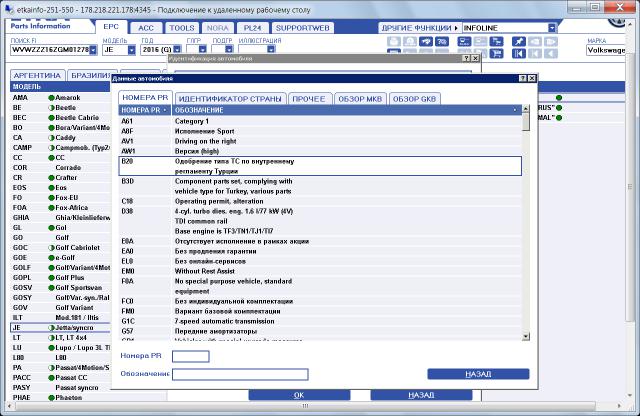Click НАЗАД next to the OK button
This screenshot has width=640, height=416.
pyautogui.click(x=421, y=395)
